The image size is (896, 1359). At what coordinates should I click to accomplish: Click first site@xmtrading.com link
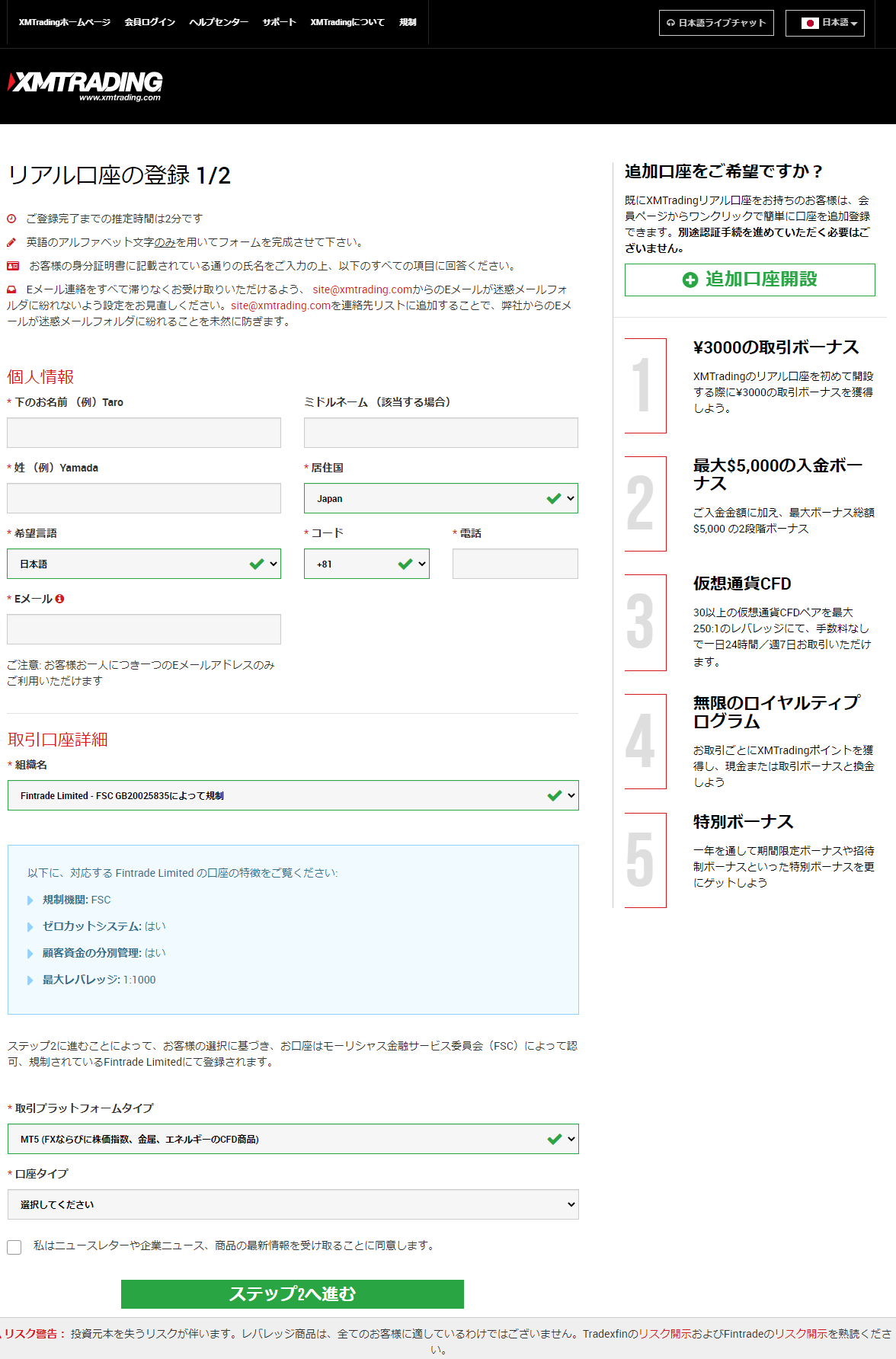click(362, 289)
